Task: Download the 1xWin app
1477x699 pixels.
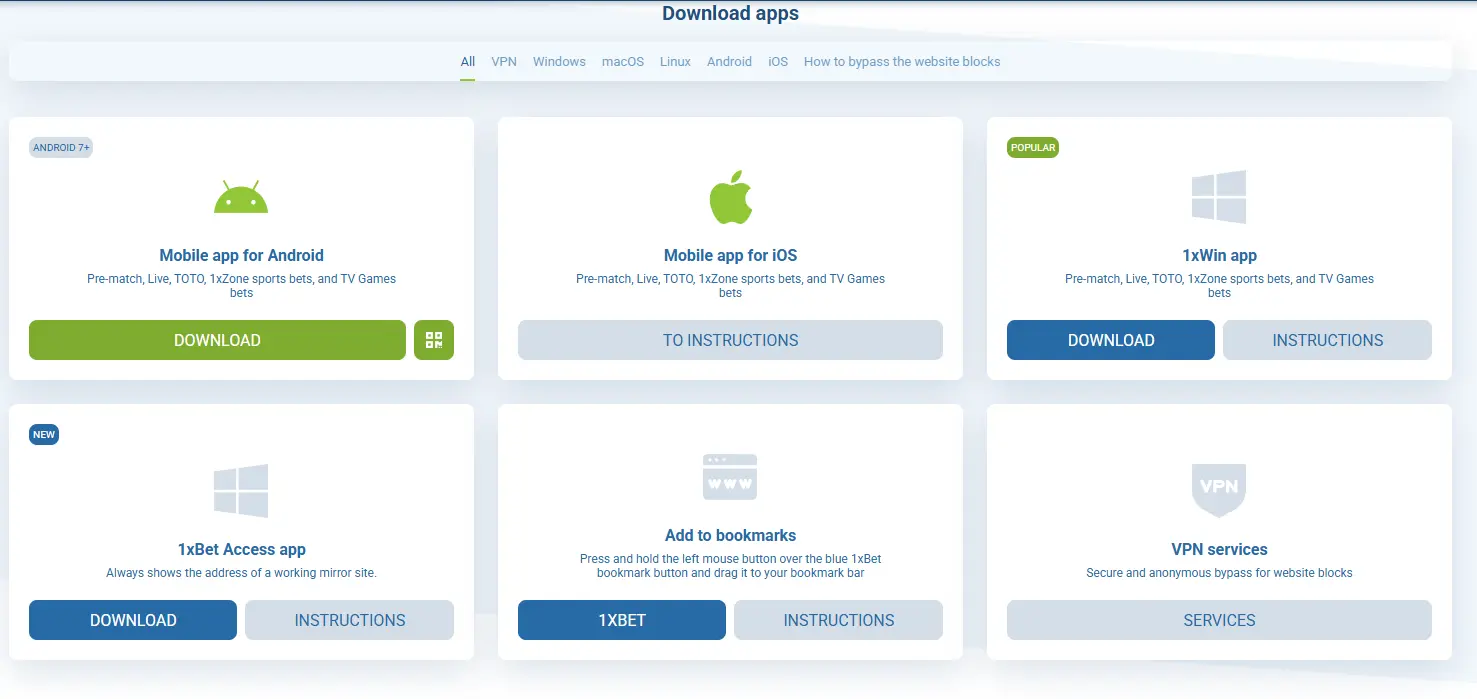Action: [1111, 340]
